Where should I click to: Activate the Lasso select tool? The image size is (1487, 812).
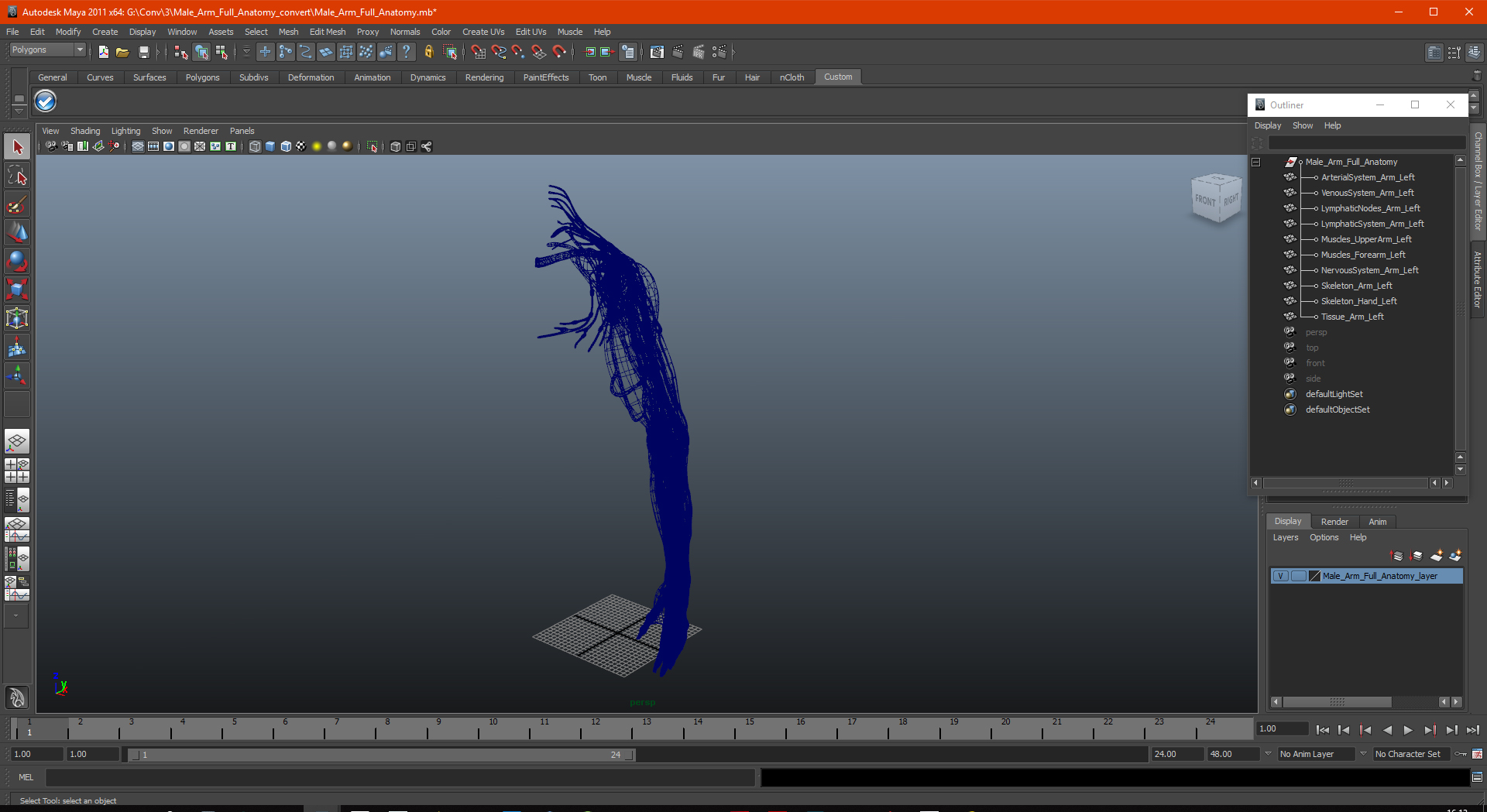coord(17,176)
